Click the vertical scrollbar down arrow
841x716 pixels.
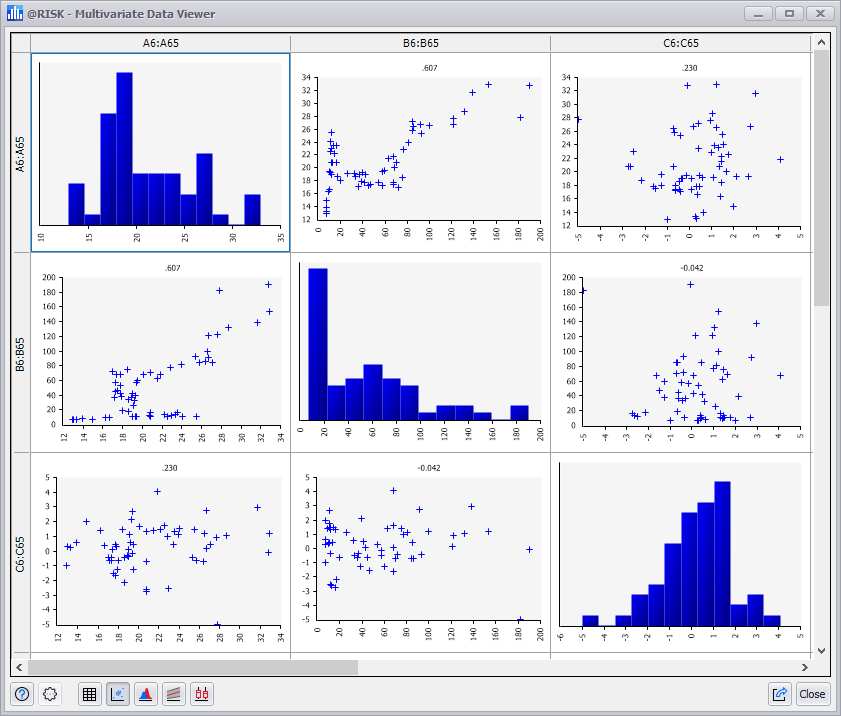coord(822,650)
